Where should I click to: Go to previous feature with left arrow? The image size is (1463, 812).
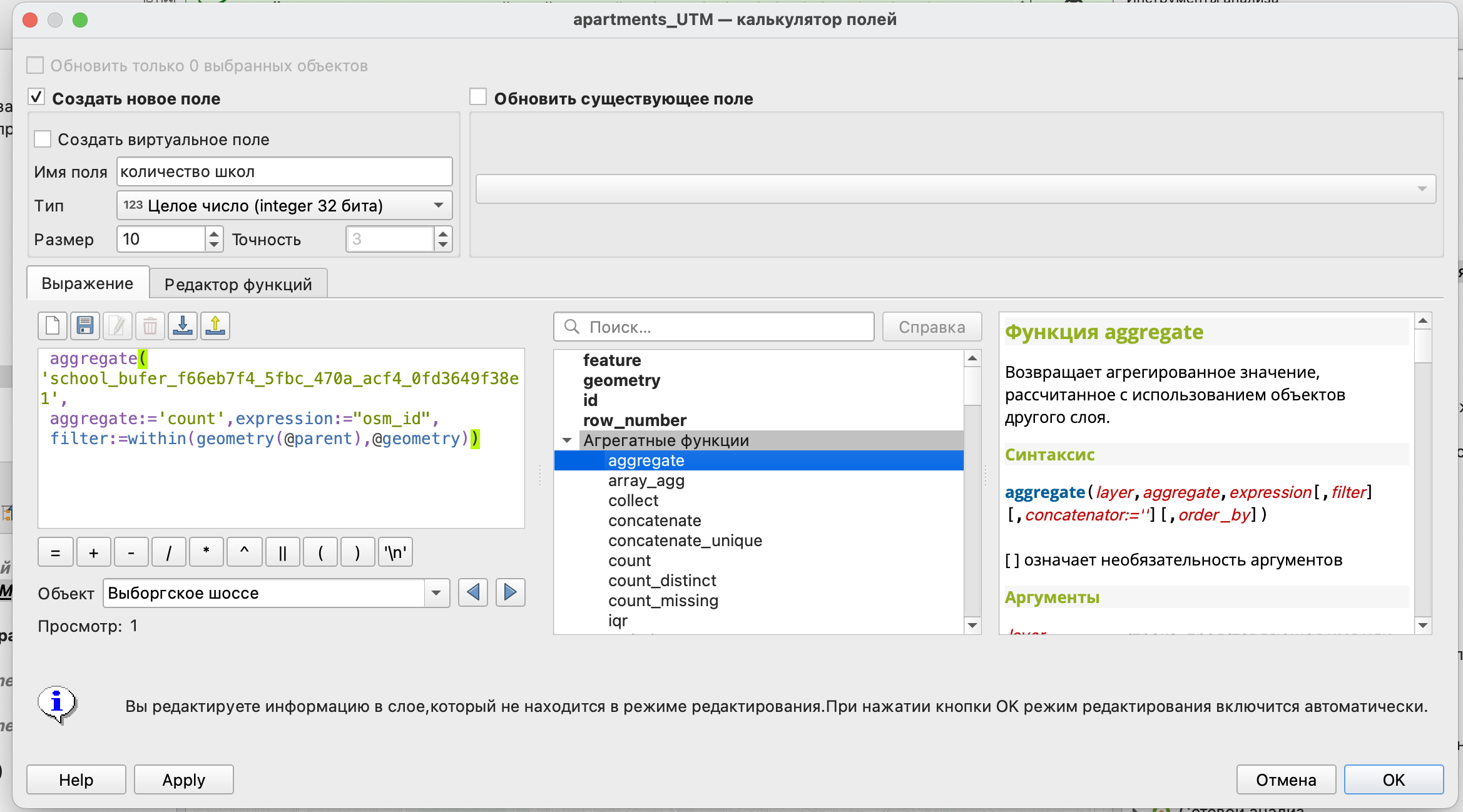point(473,592)
